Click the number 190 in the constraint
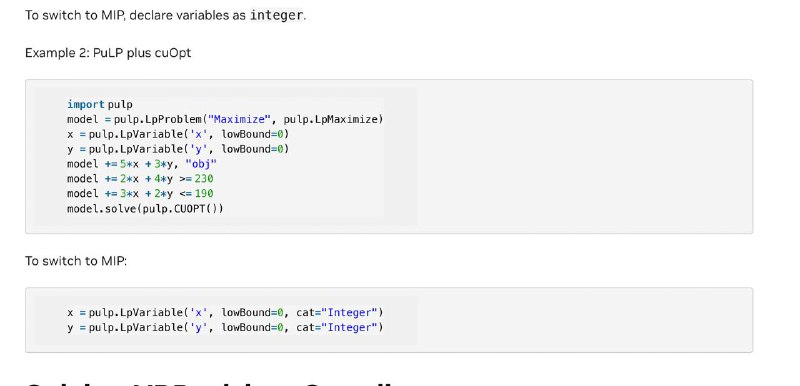 coord(204,194)
